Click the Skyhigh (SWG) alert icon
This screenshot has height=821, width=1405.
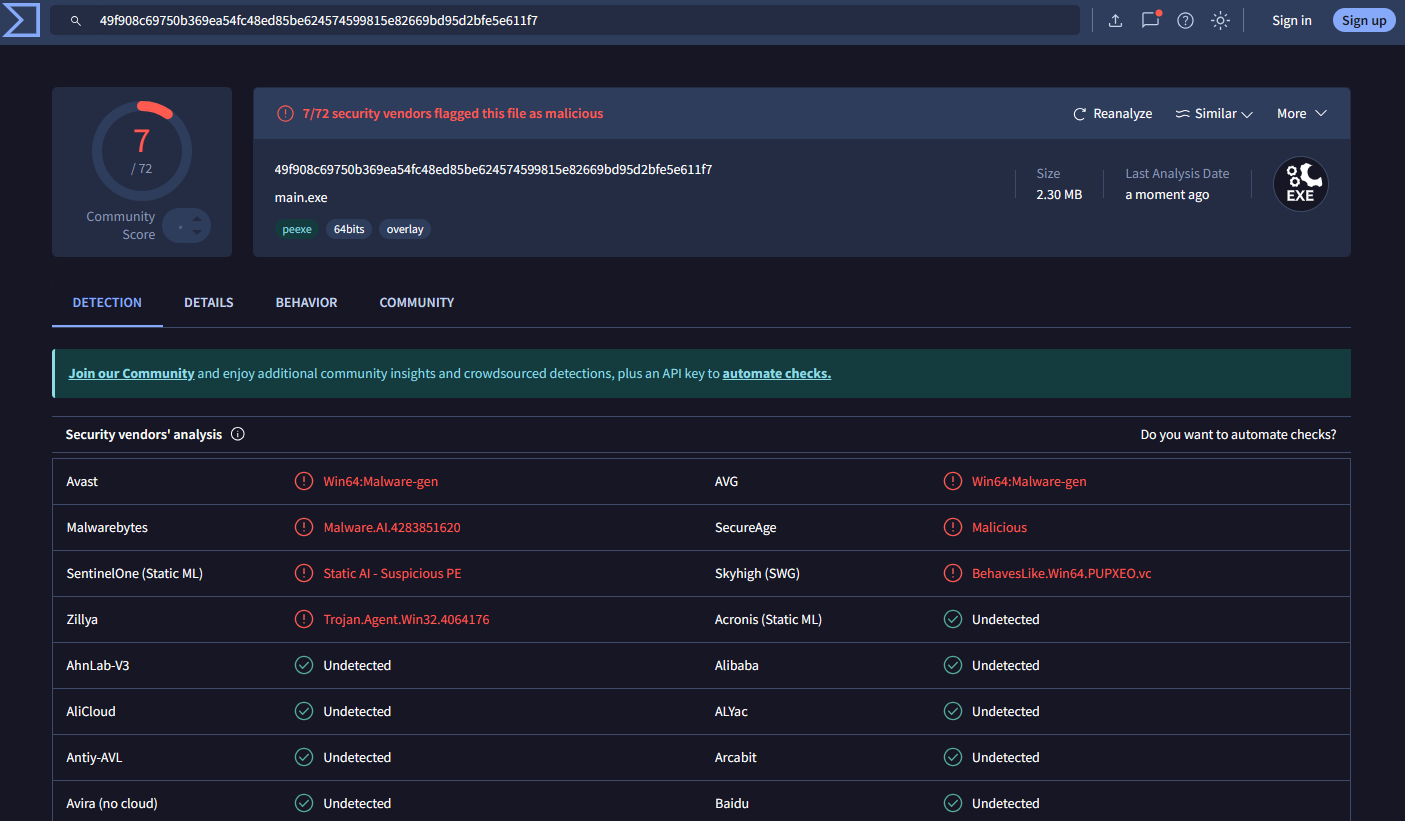[953, 573]
